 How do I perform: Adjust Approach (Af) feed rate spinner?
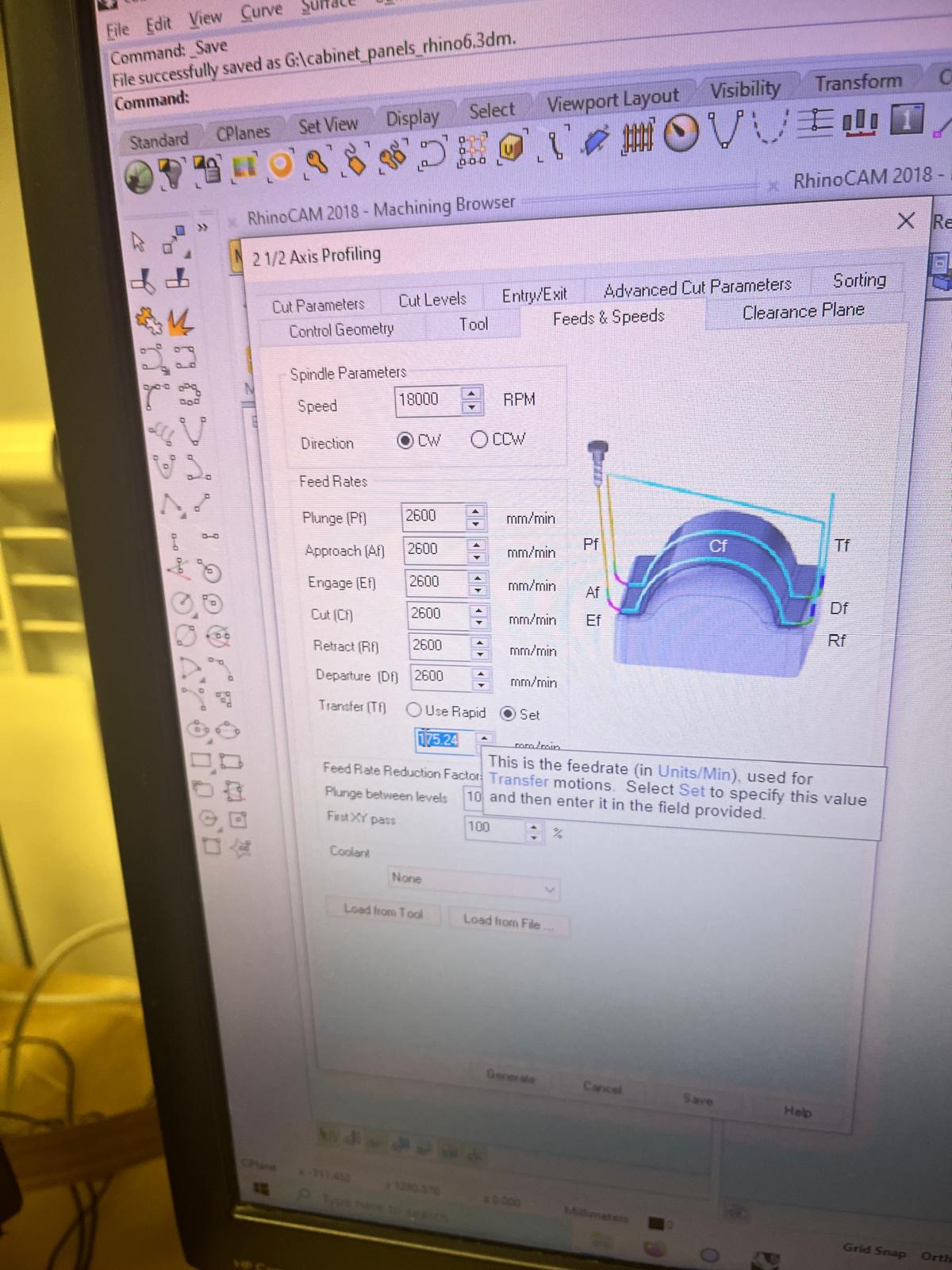click(x=477, y=550)
